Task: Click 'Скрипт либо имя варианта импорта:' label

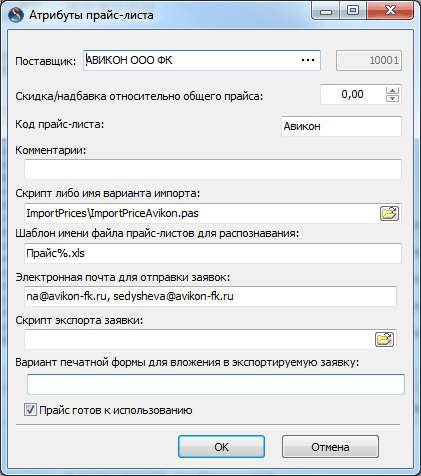Action: 108,193
